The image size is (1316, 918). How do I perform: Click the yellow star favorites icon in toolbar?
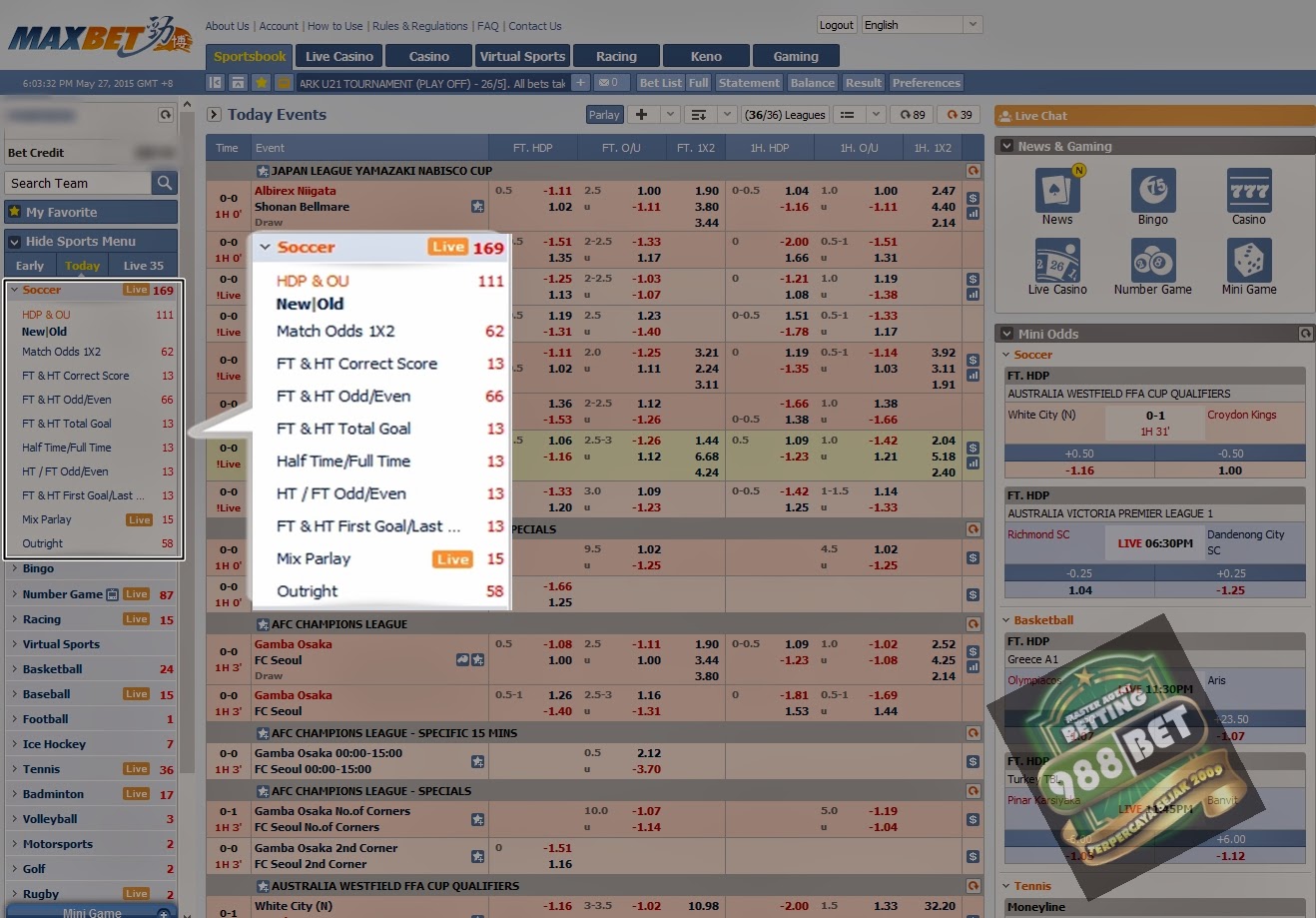pos(261,83)
